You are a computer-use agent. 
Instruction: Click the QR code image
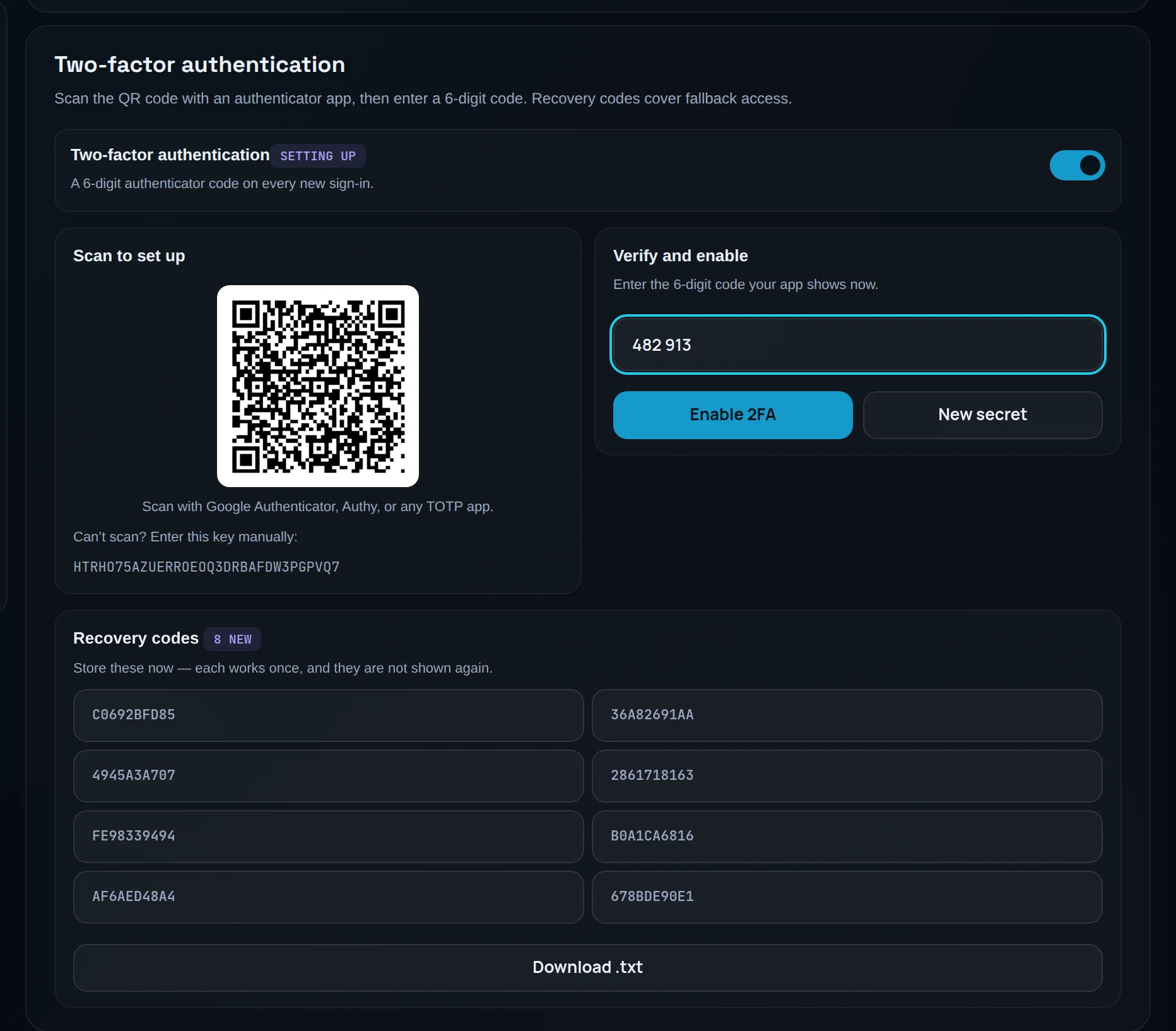(x=318, y=386)
